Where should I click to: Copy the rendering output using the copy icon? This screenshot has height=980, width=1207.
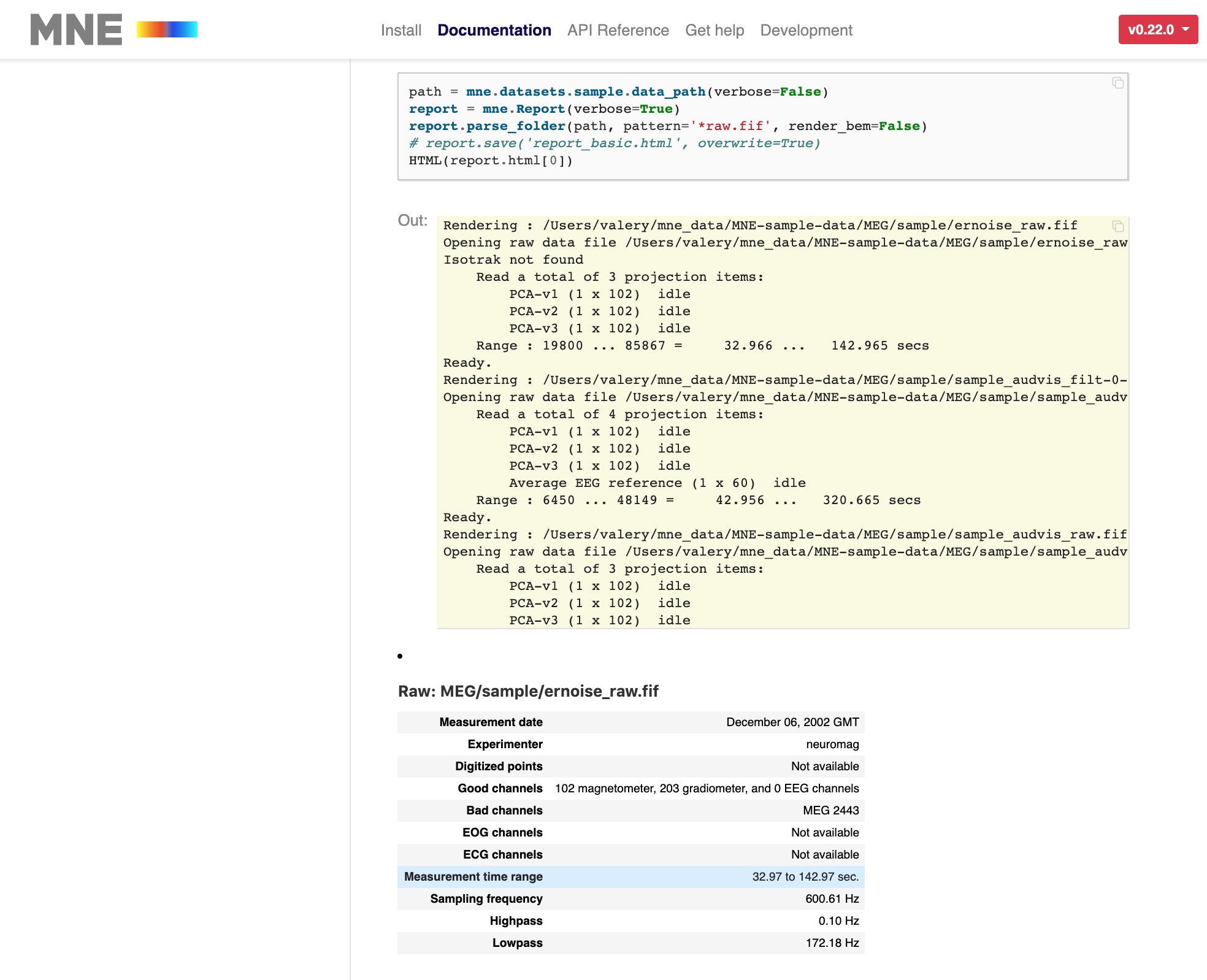point(1117,226)
